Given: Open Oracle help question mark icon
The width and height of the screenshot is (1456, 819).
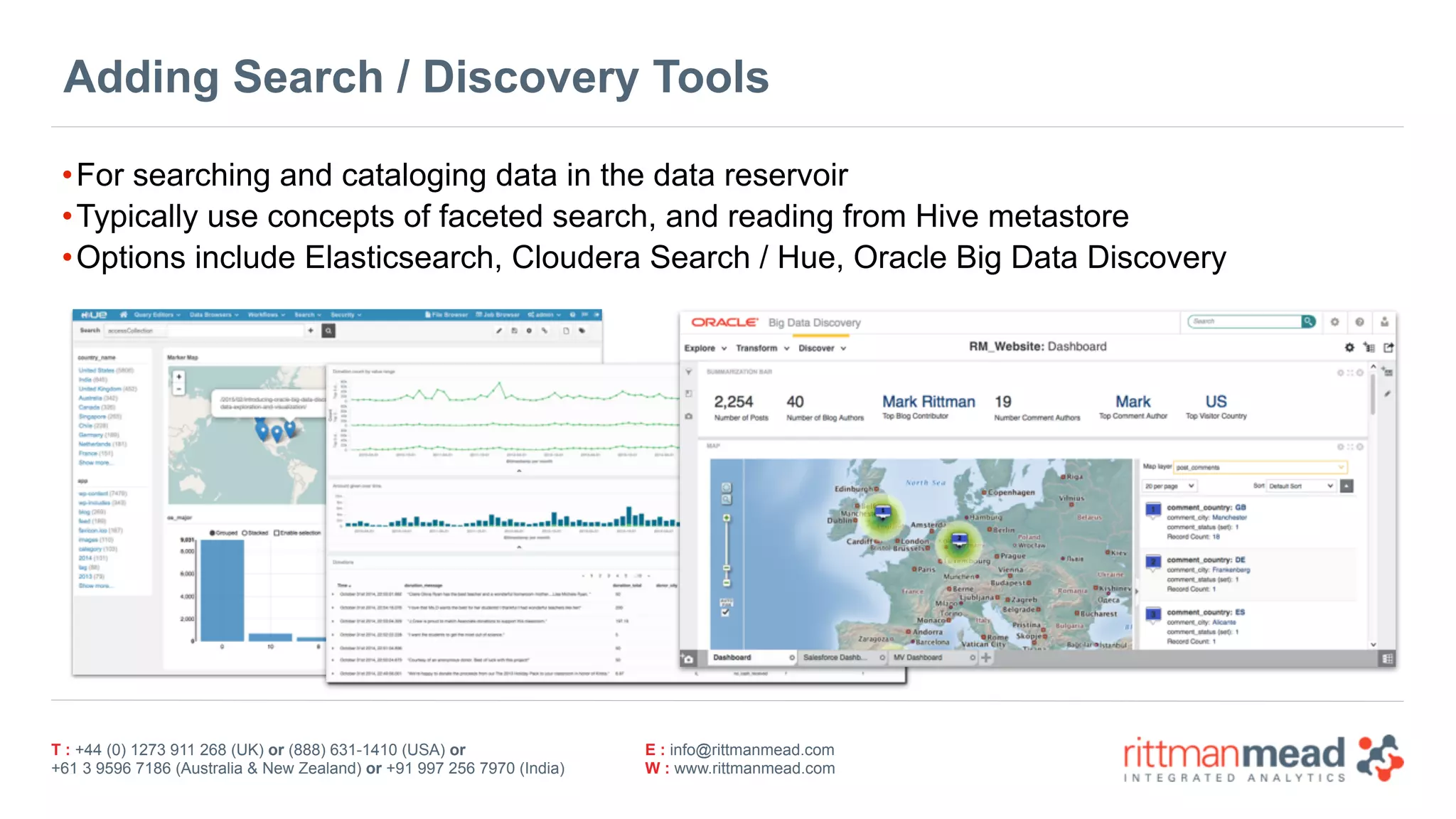Looking at the screenshot, I should (1359, 322).
